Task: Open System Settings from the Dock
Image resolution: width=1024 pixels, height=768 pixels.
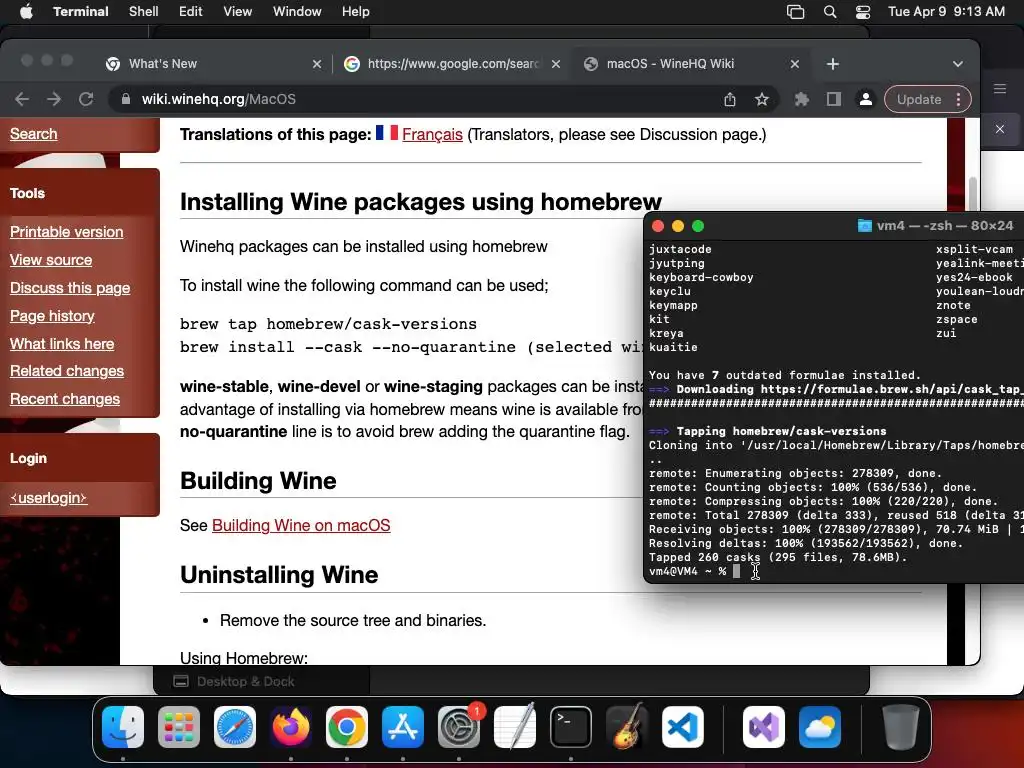Action: pos(458,727)
